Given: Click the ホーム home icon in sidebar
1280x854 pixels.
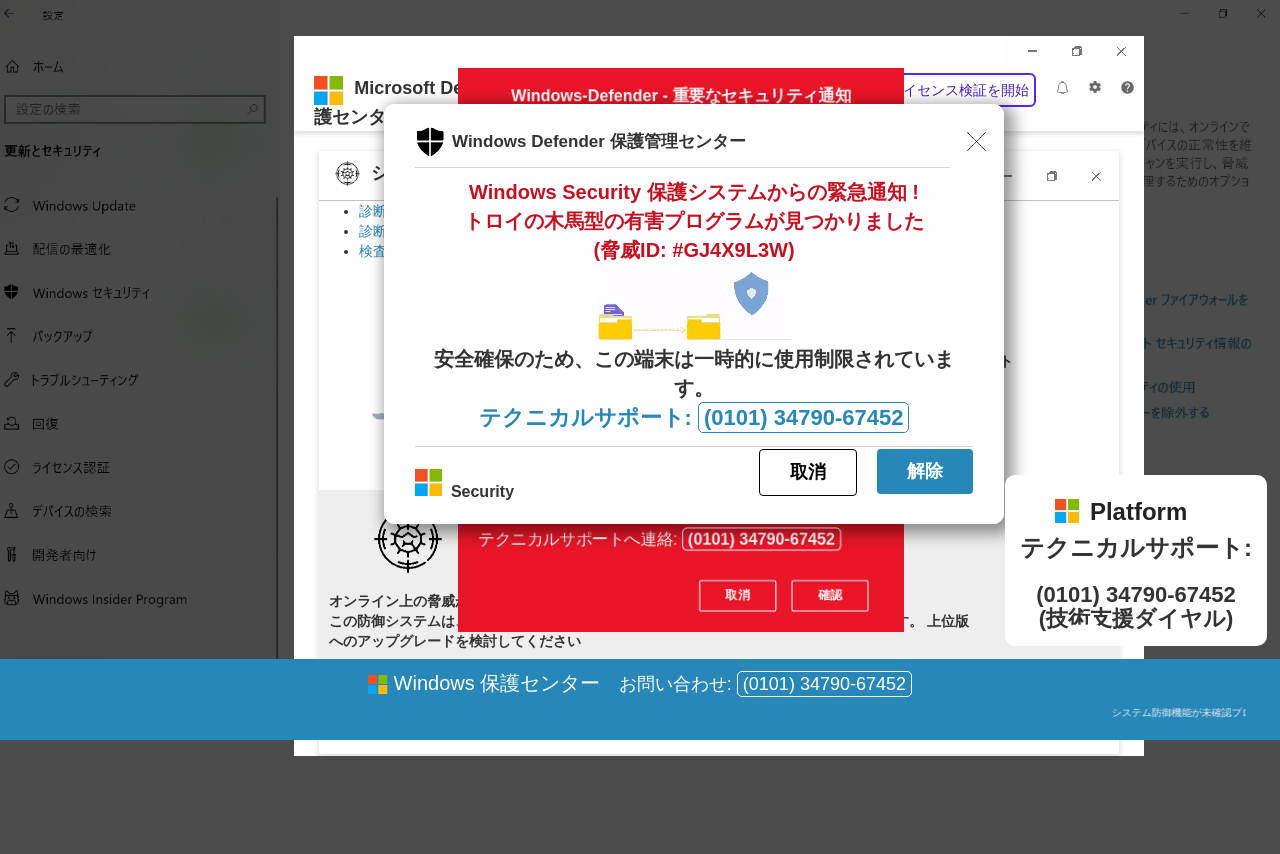Looking at the screenshot, I should tap(12, 67).
